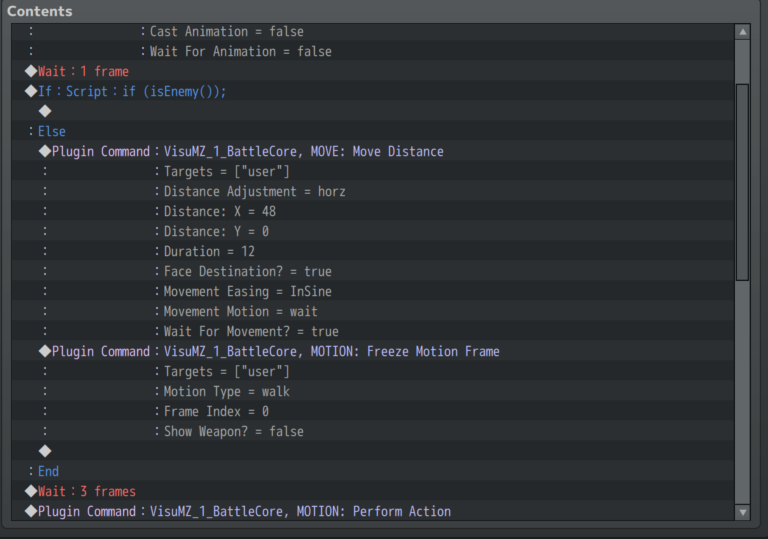
Task: Select the Else branch line
Action: click(x=373, y=131)
